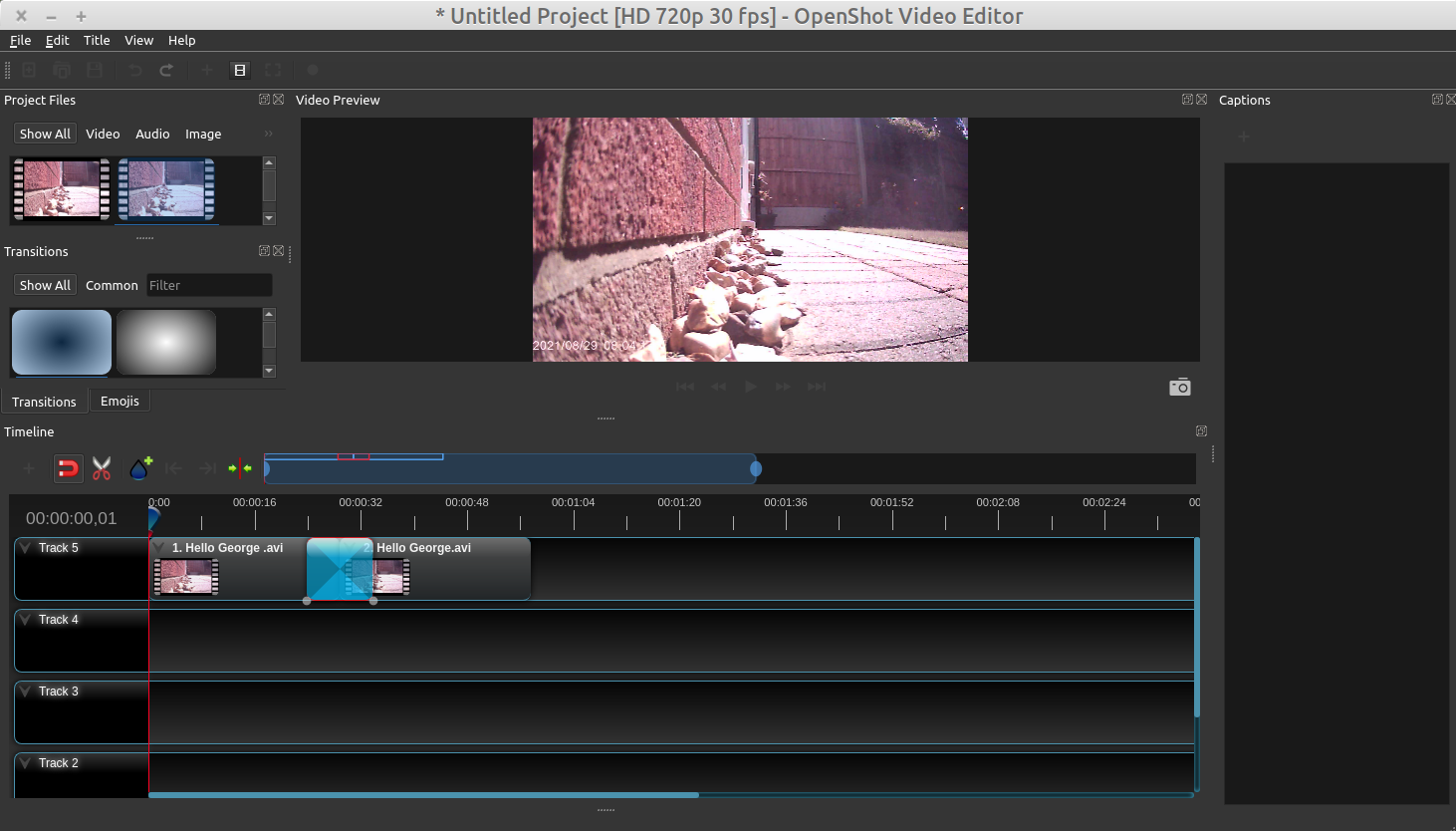Viewport: 1456px width, 831px height.
Task: Filter project files by Image
Action: point(203,134)
